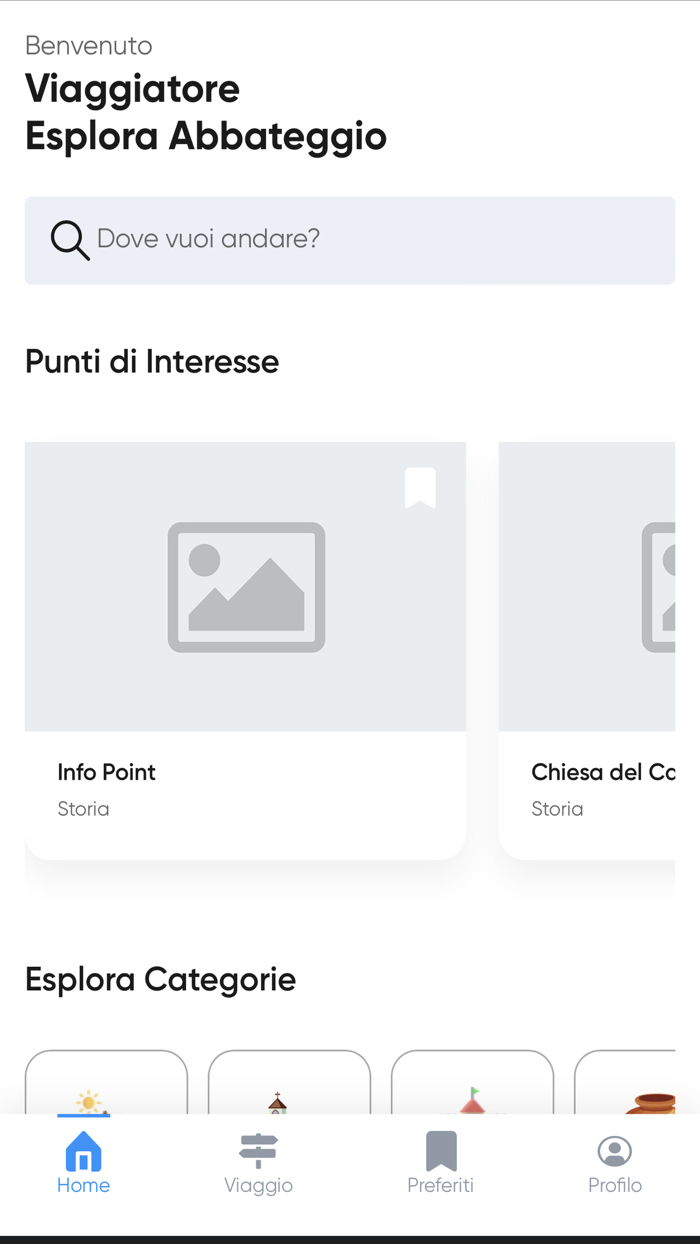Select the church category icon

click(x=278, y=1102)
